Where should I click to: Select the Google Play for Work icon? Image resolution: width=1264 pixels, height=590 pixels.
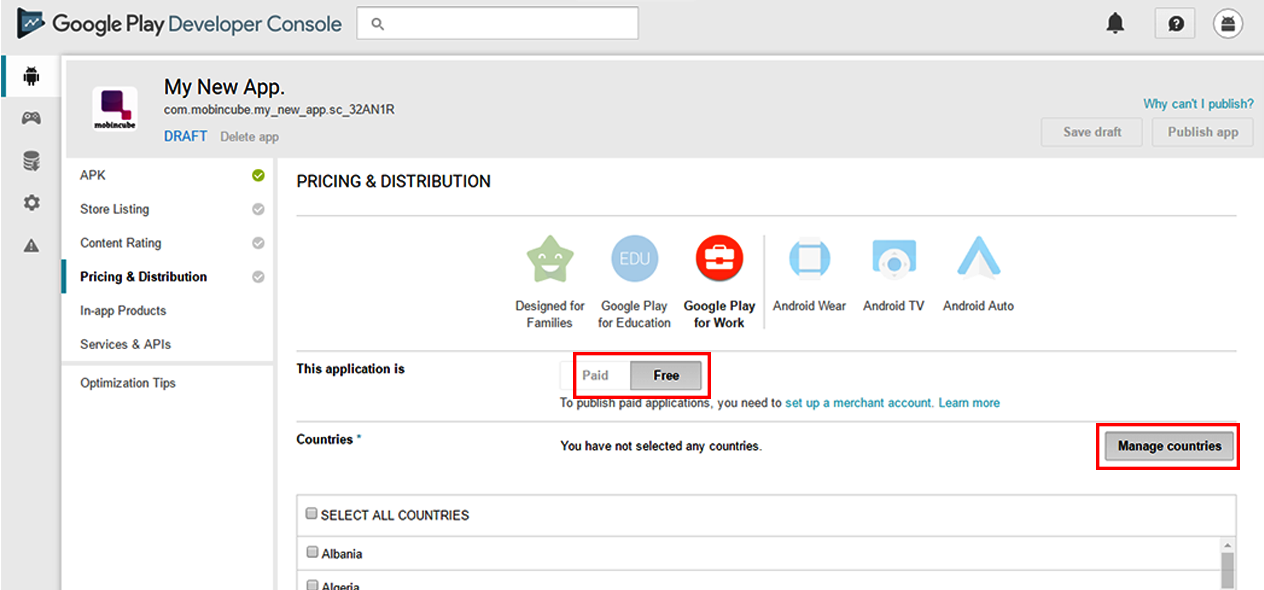pos(720,260)
